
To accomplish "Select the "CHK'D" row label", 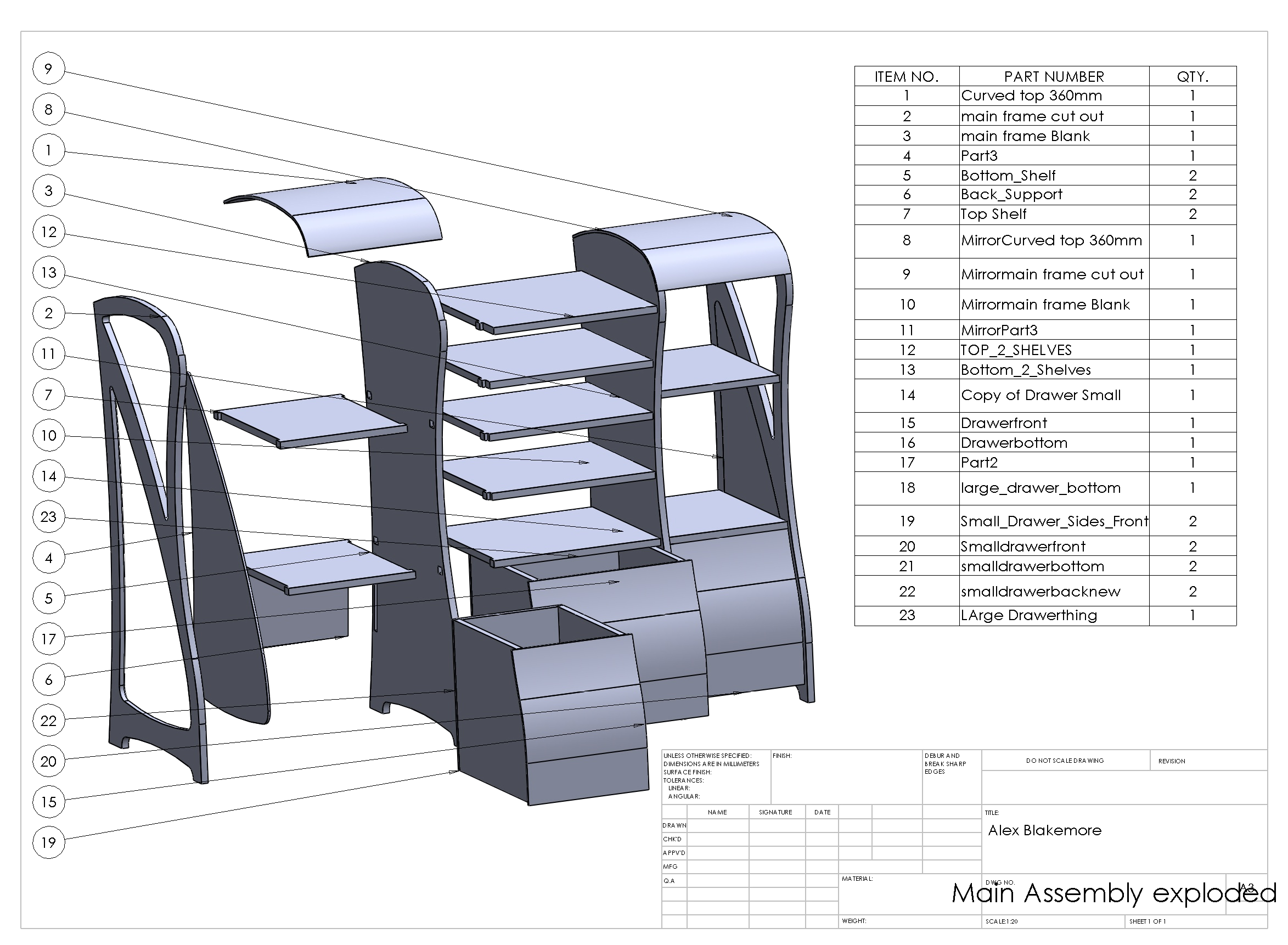I will (x=672, y=839).
